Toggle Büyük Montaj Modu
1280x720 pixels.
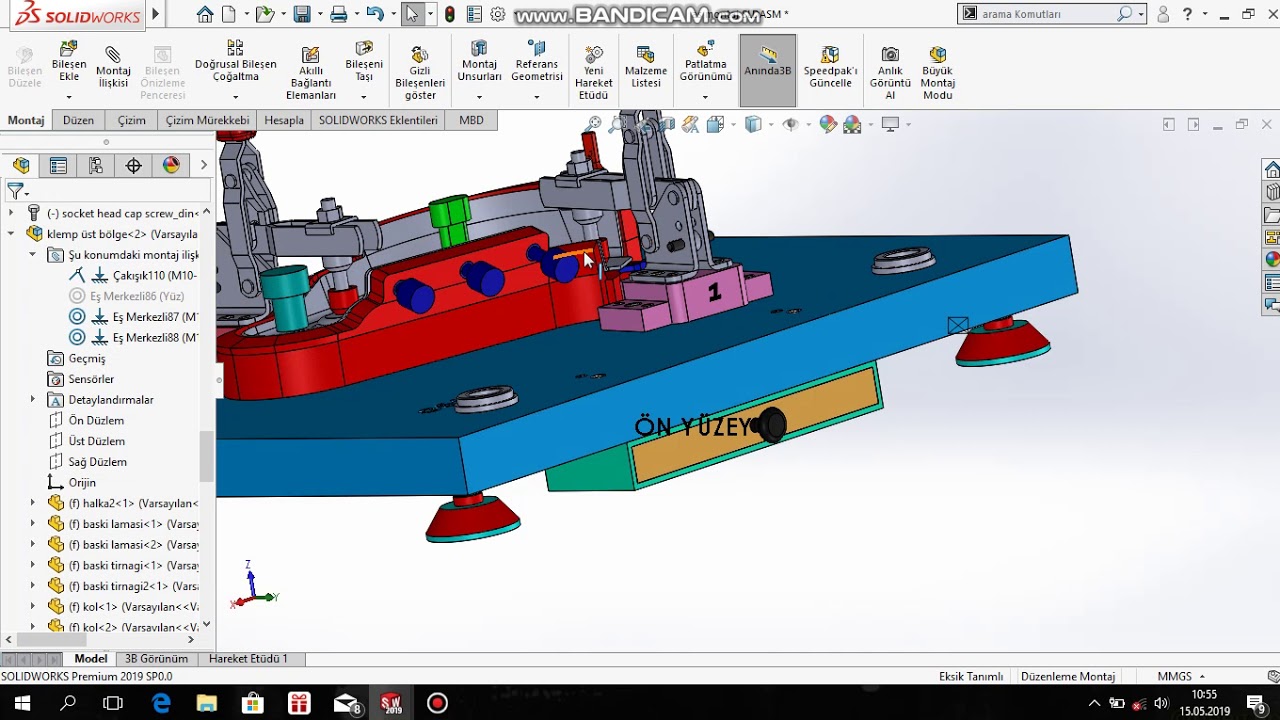pos(937,72)
